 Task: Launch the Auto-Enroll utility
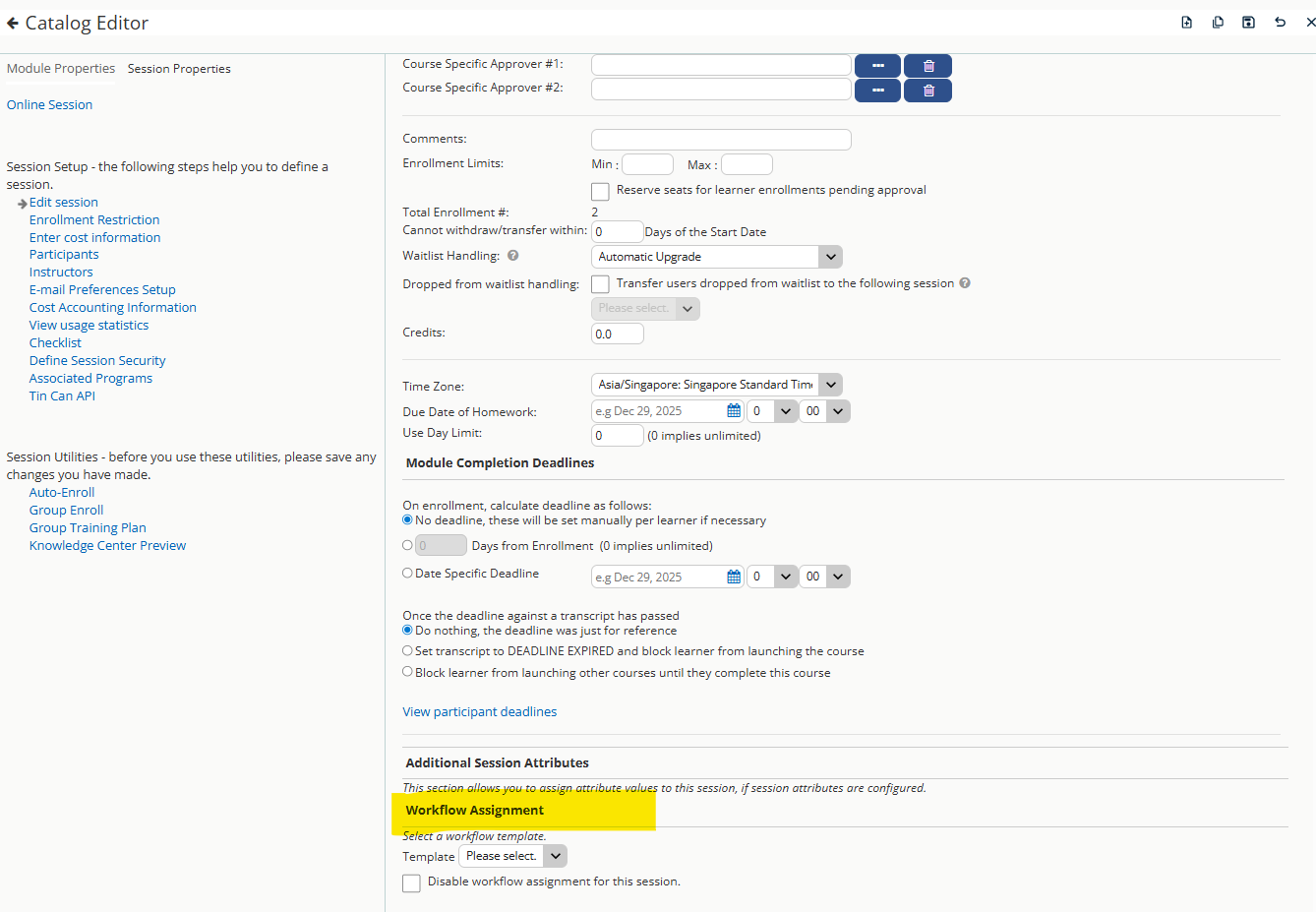[62, 492]
